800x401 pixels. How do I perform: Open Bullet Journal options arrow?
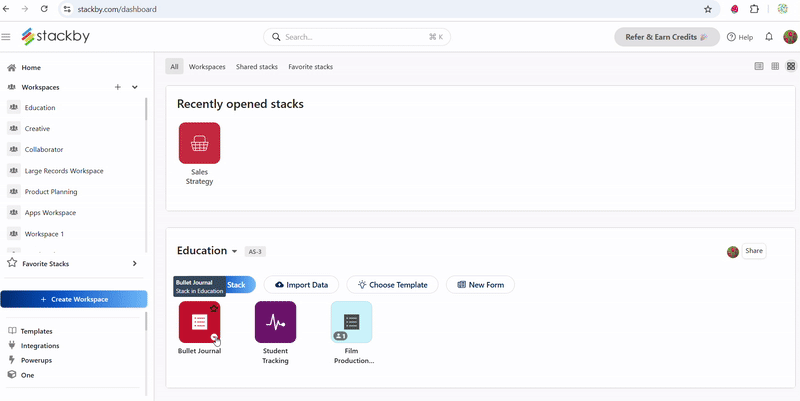coord(215,337)
